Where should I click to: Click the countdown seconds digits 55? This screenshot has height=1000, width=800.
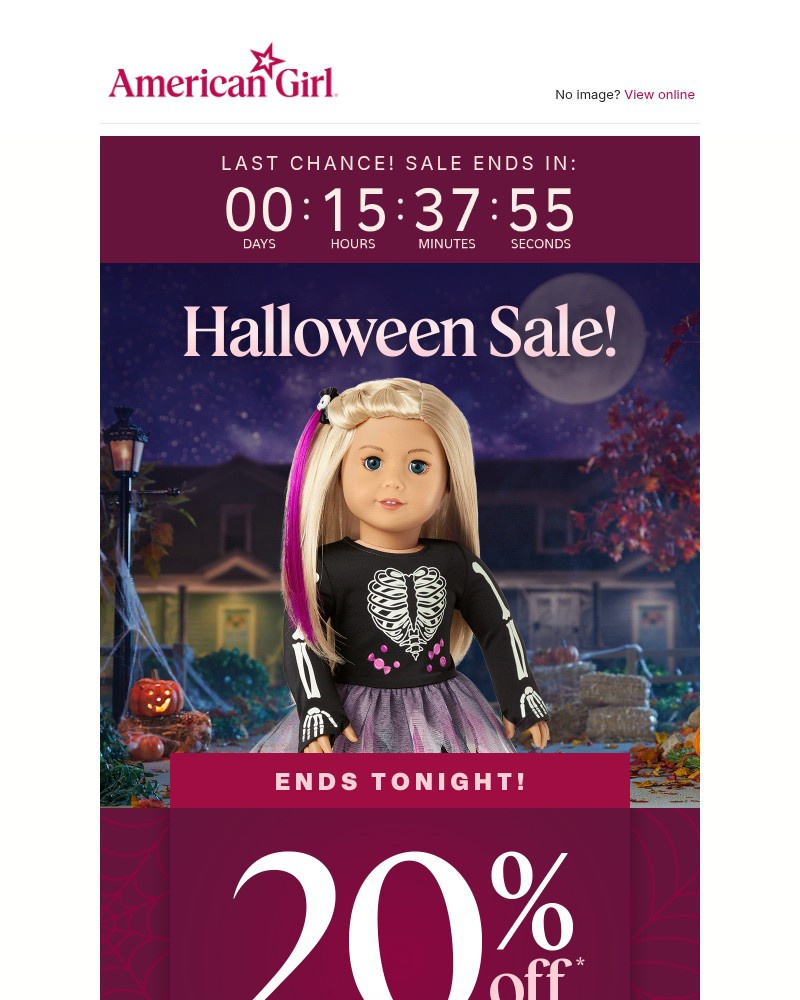[x=541, y=210]
